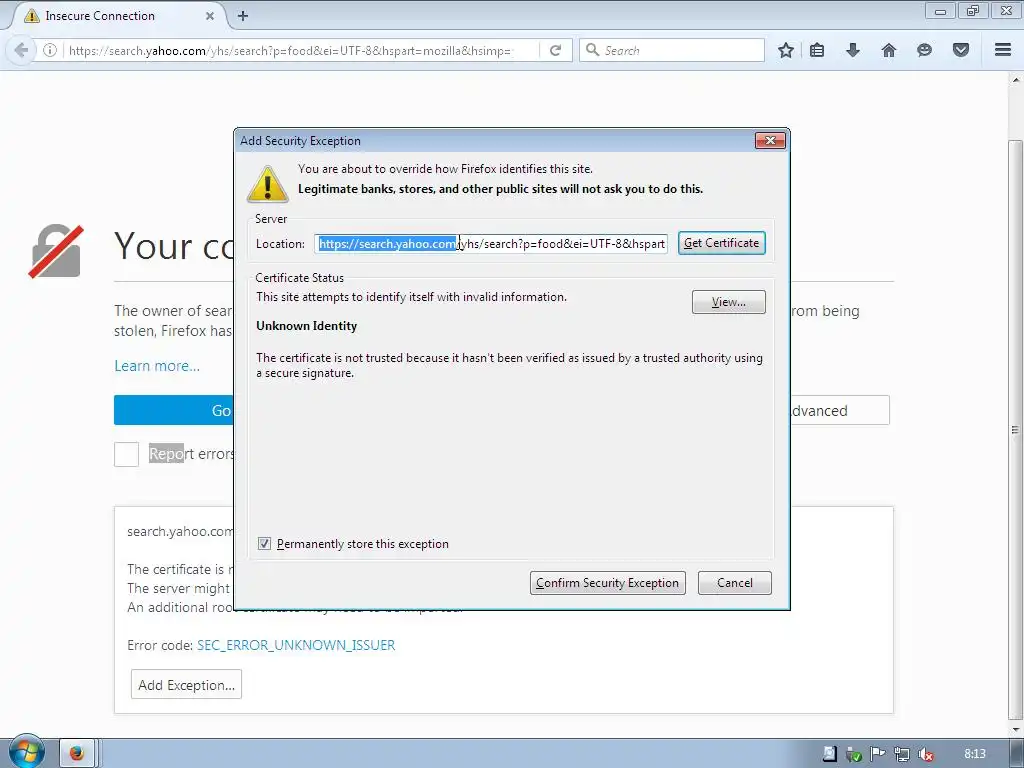The height and width of the screenshot is (768, 1024).
Task: Open SEC_ERROR_UNKNOWN_ISSUER error code link
Action: click(x=296, y=645)
